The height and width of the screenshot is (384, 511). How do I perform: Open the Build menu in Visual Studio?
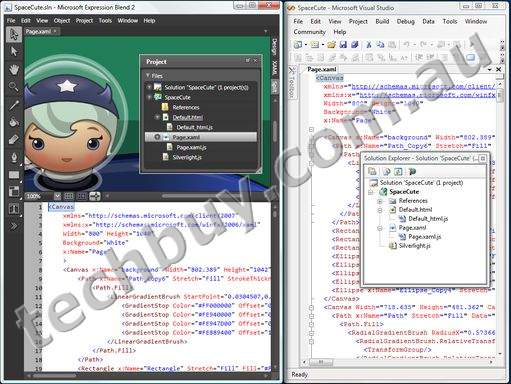pos(382,21)
